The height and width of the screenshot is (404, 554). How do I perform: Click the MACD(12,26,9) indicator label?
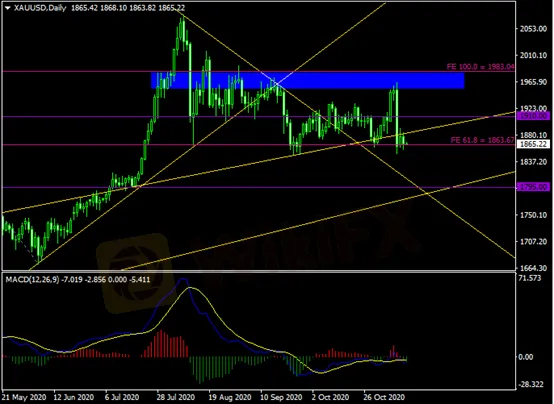(32, 280)
